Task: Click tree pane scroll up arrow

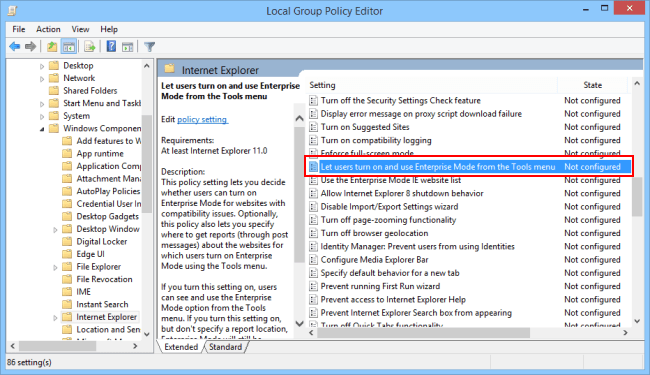Action: tap(147, 66)
